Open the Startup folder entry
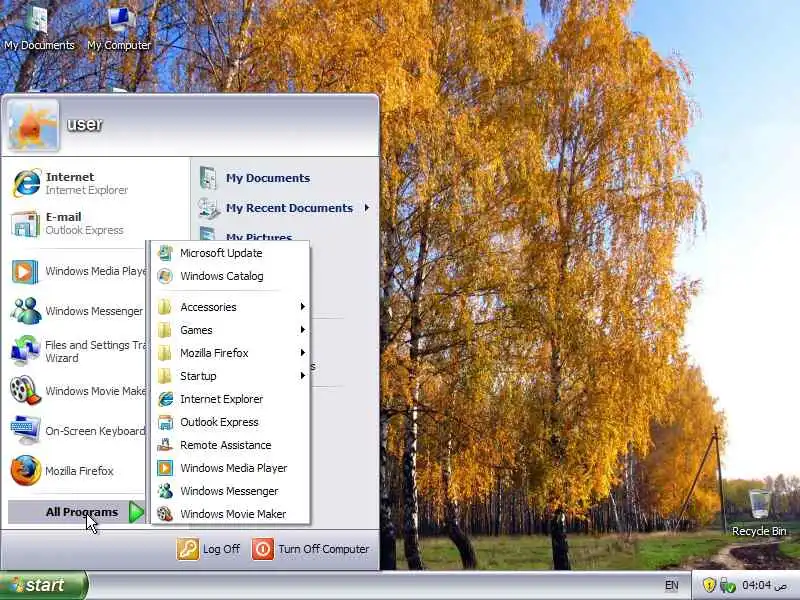This screenshot has height=600, width=800. point(231,376)
